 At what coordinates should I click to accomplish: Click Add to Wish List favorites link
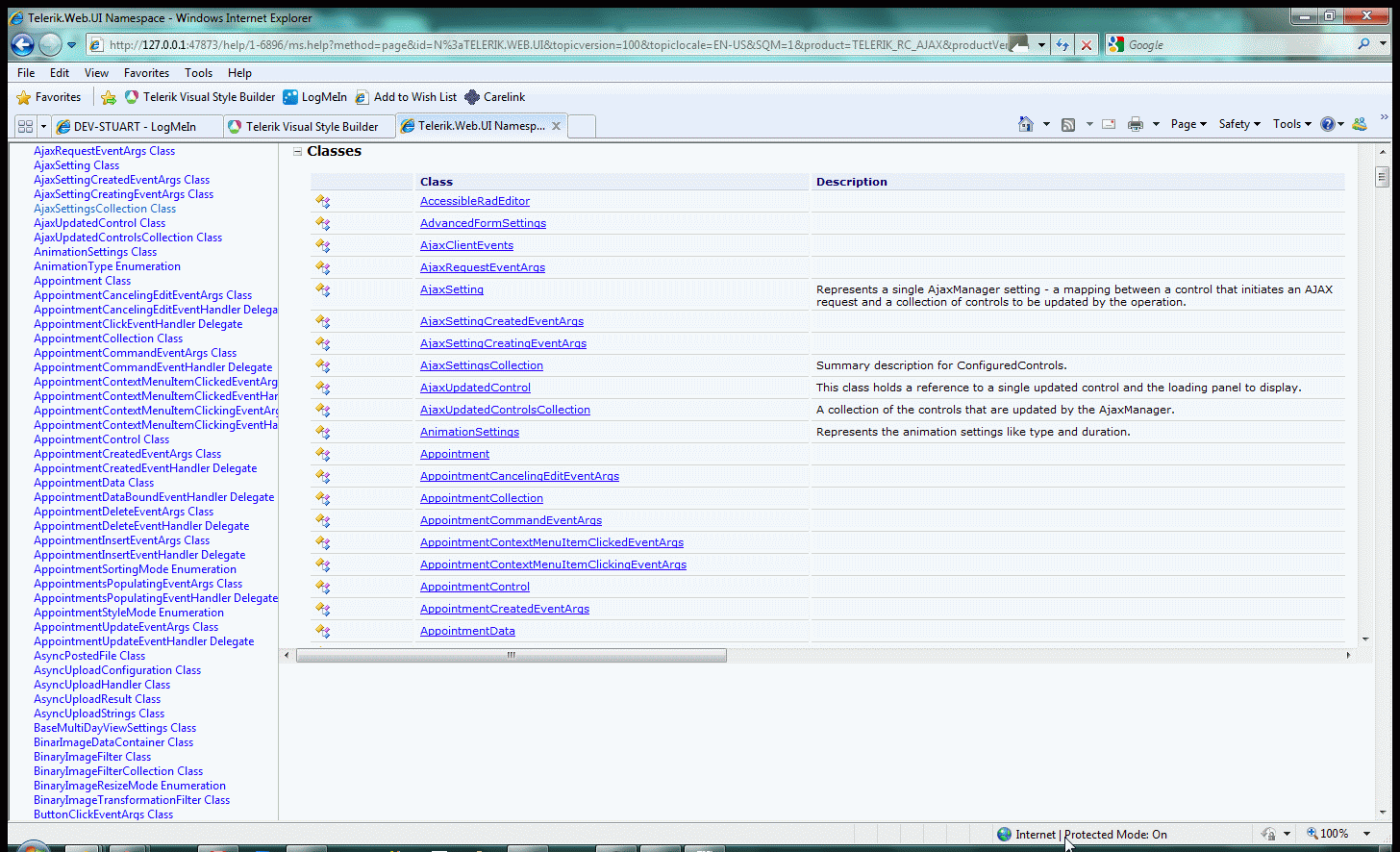(406, 97)
